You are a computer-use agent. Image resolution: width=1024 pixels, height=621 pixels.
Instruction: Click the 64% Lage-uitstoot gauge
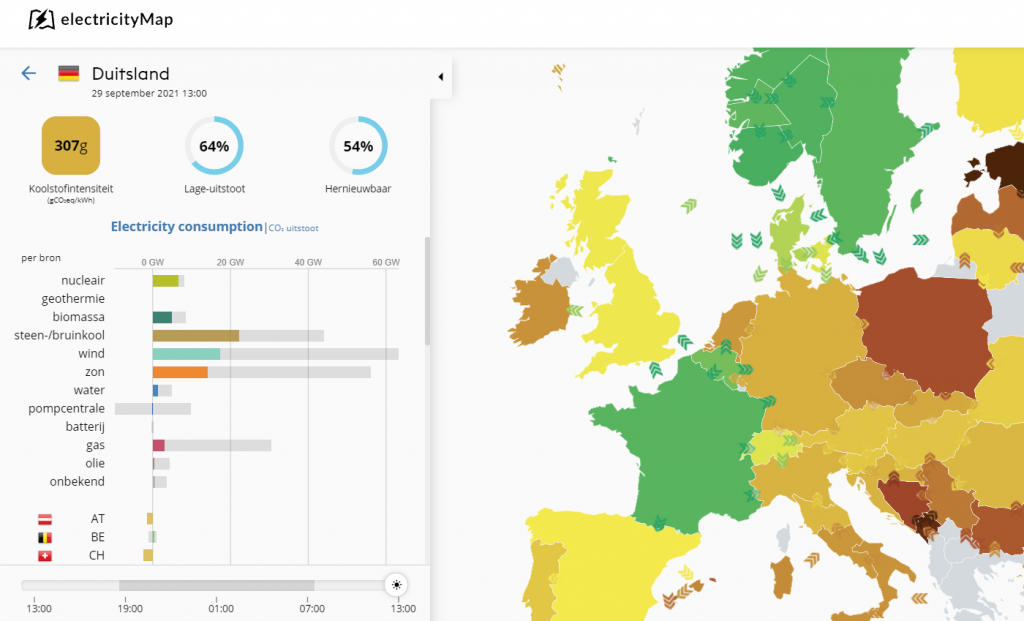[214, 146]
